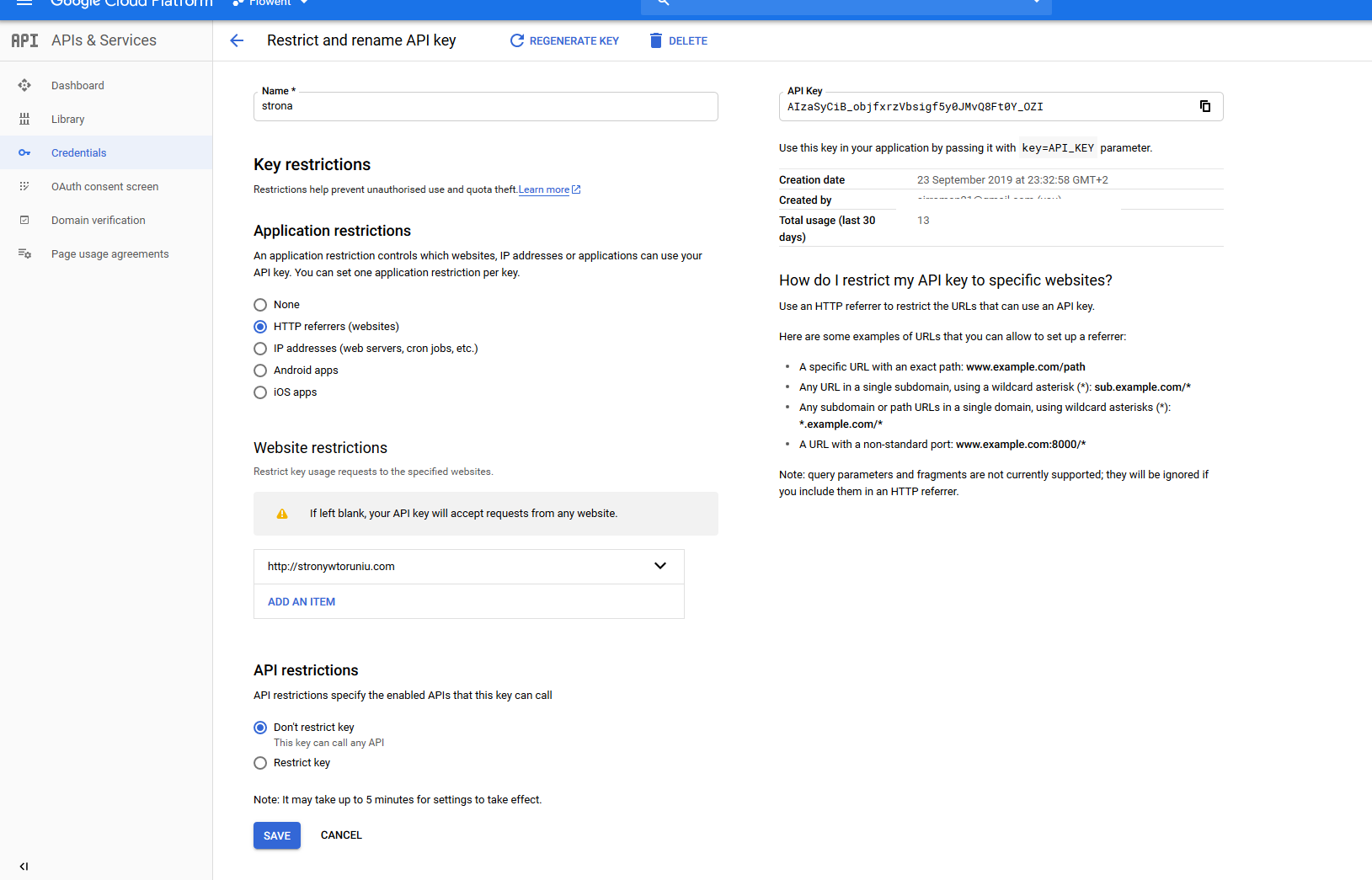Delete this API key
This screenshot has height=880, width=1372.
678,40
